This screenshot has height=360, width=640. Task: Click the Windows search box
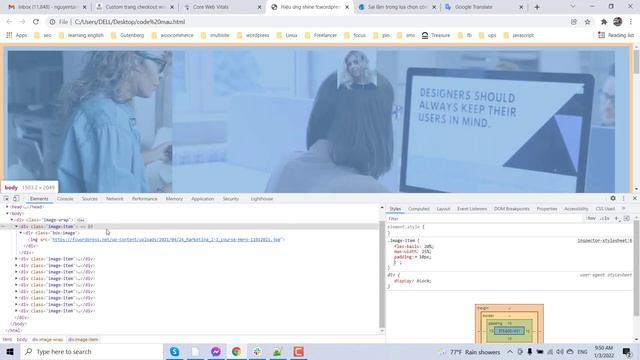92,351
